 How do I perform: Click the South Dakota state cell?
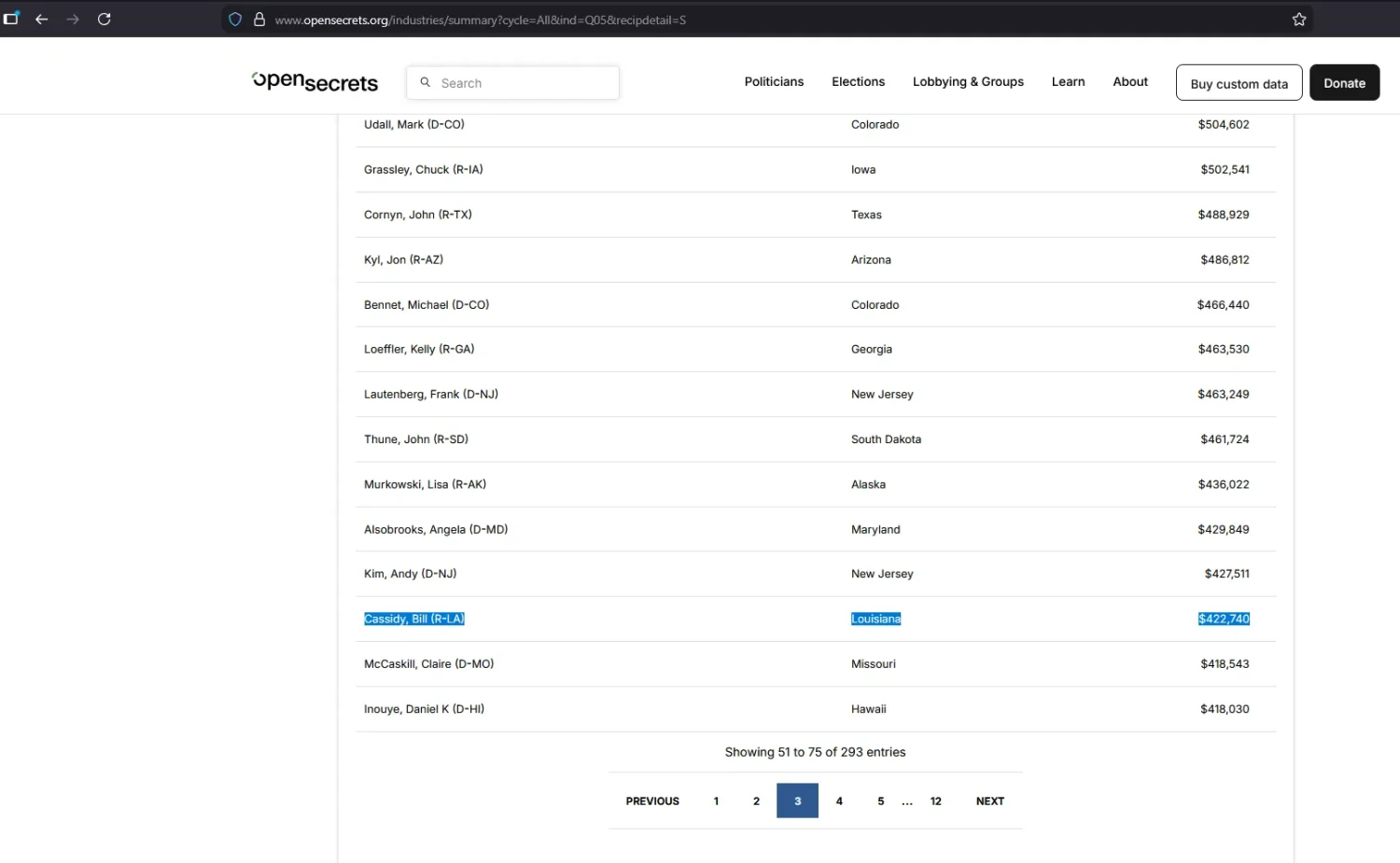886,439
